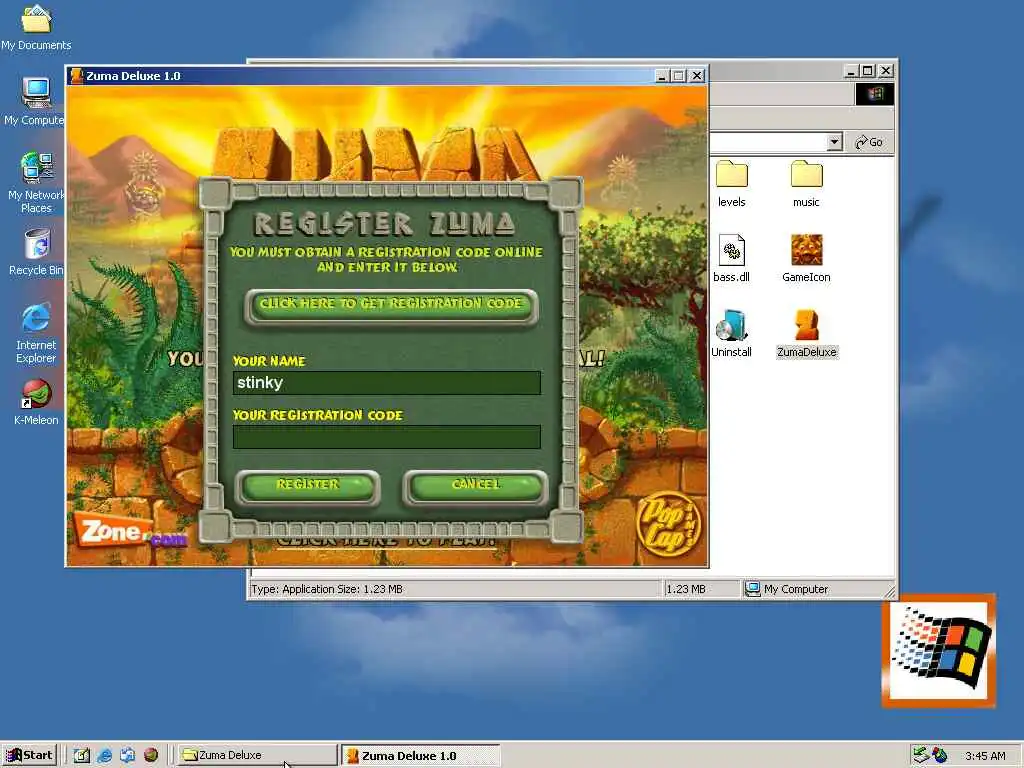Switch to Zuma Deluxe 1.0 taskbar button
1024x768 pixels.
pos(421,755)
